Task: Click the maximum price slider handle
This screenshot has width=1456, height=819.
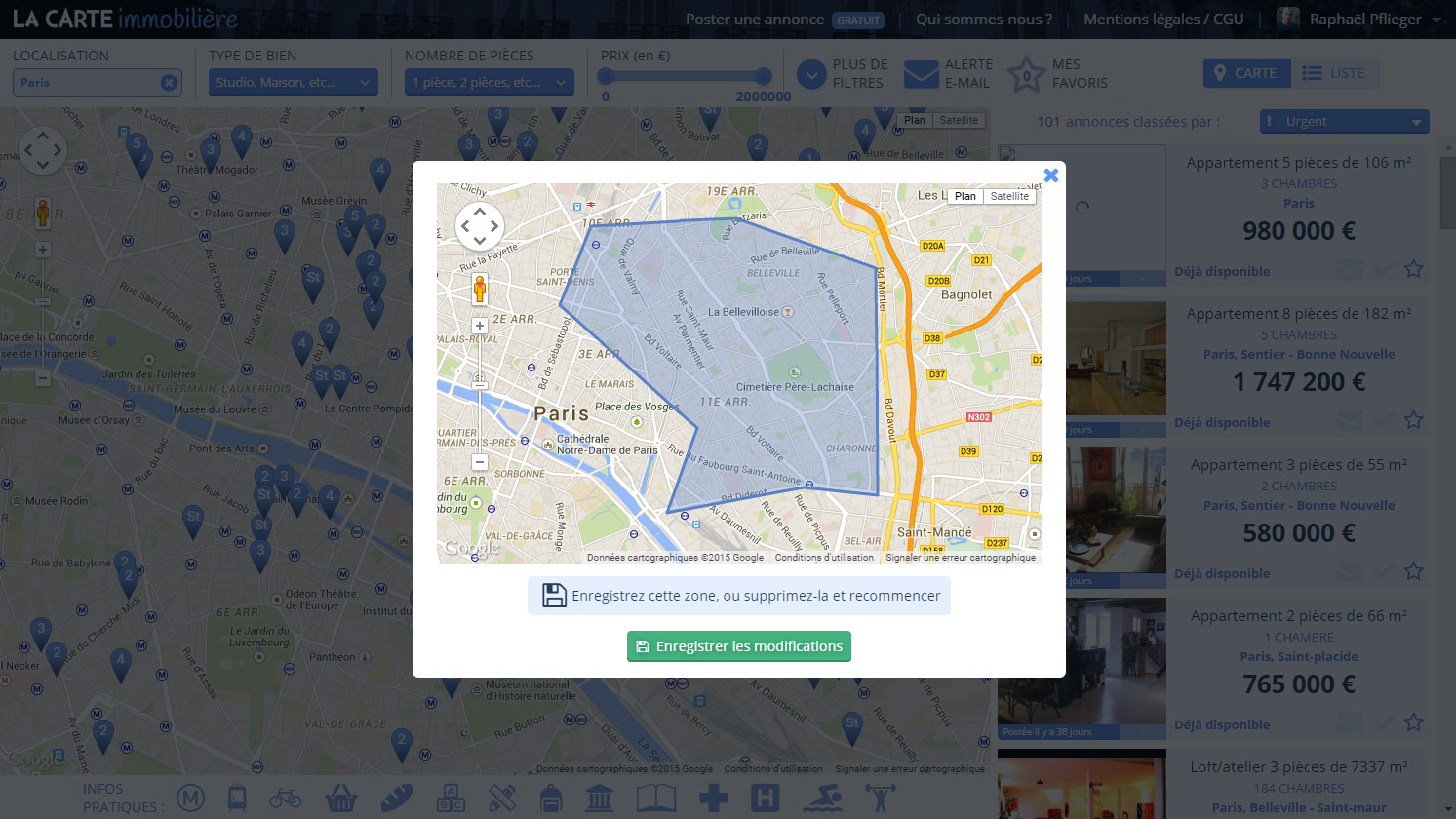Action: [x=764, y=76]
